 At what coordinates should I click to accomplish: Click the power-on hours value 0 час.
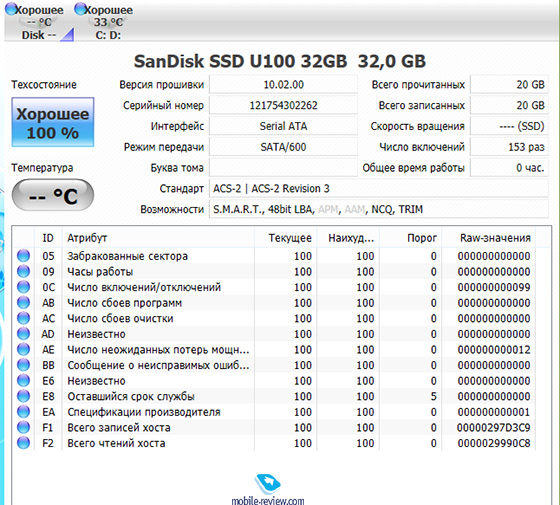pos(509,168)
